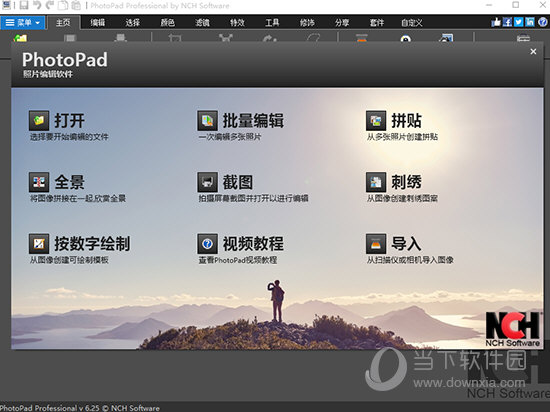Click the PhotoPad Professional v 6.25 status text
Viewport: 550px width, 412px height.
tap(80, 408)
